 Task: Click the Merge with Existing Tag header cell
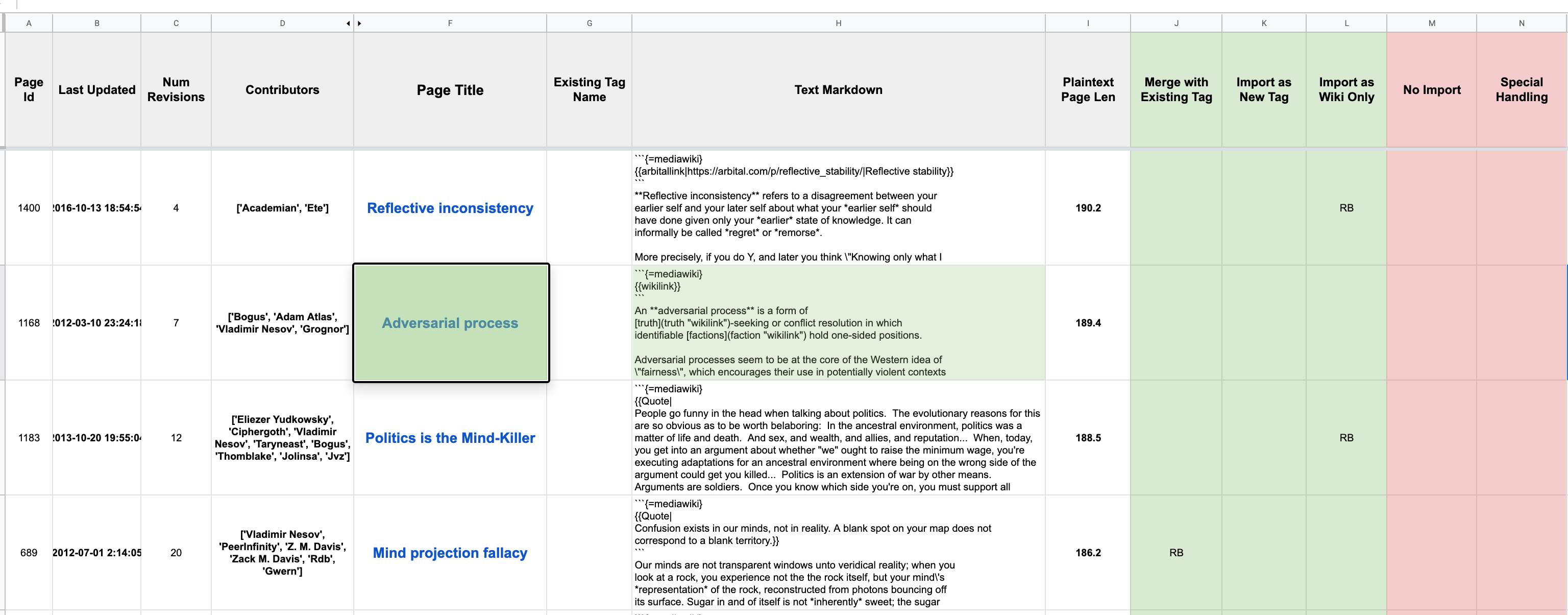tap(1175, 89)
